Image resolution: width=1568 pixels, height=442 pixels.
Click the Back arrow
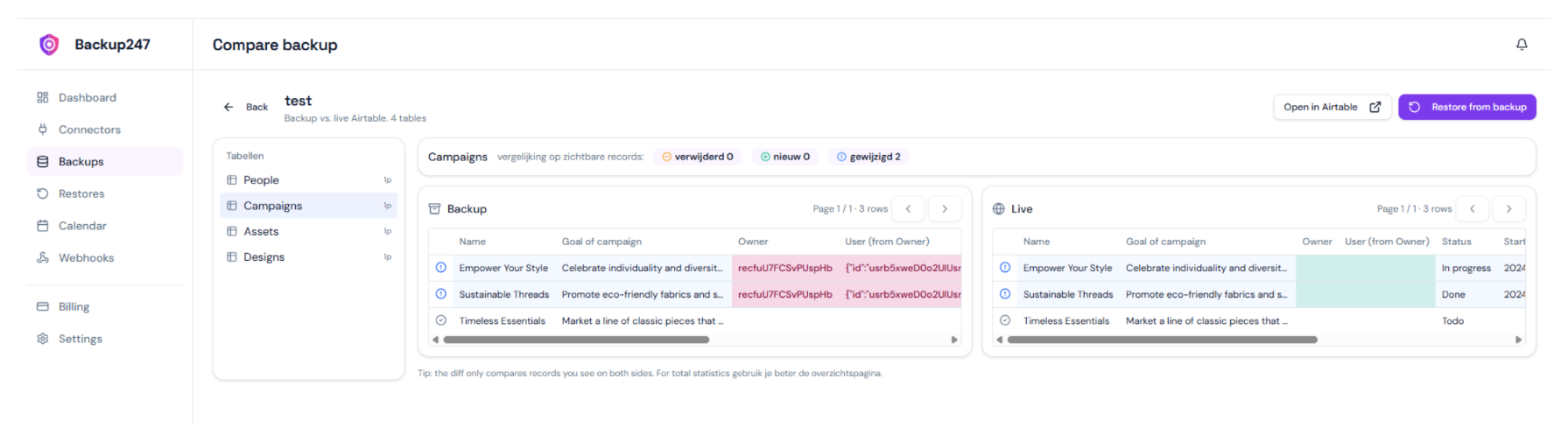[229, 107]
